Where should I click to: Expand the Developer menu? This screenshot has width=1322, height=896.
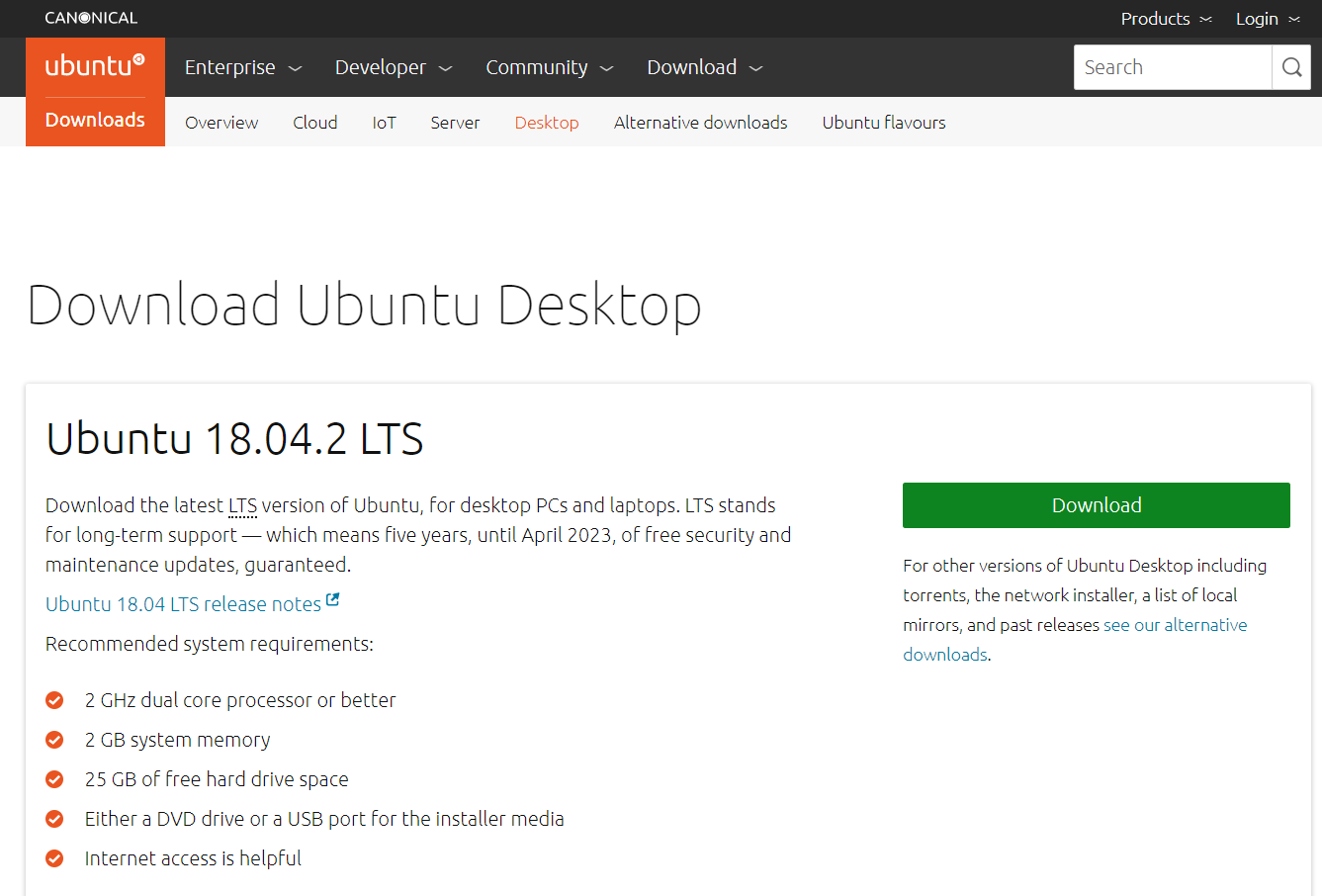coord(393,67)
